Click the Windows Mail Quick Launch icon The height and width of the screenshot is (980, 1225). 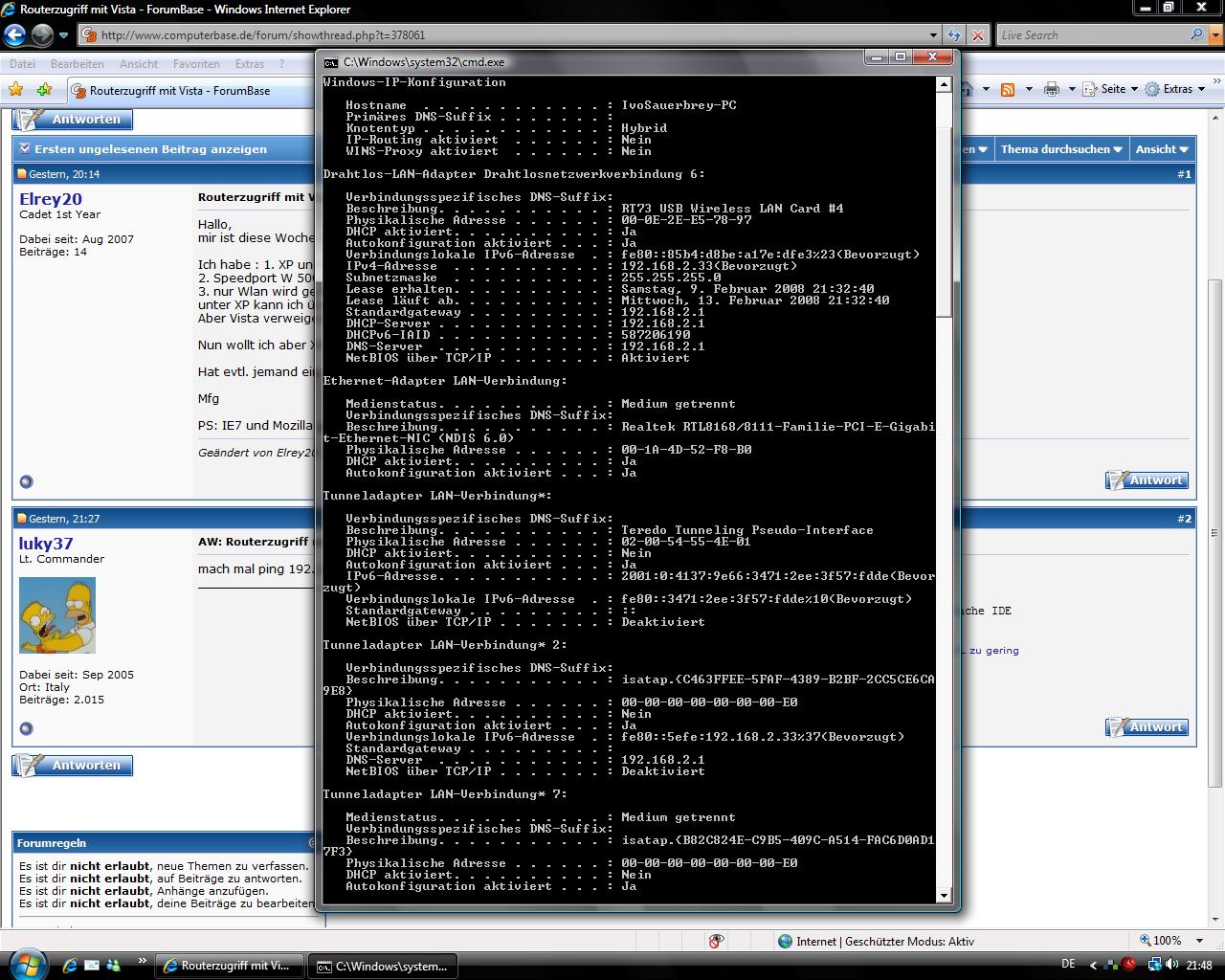(92, 966)
